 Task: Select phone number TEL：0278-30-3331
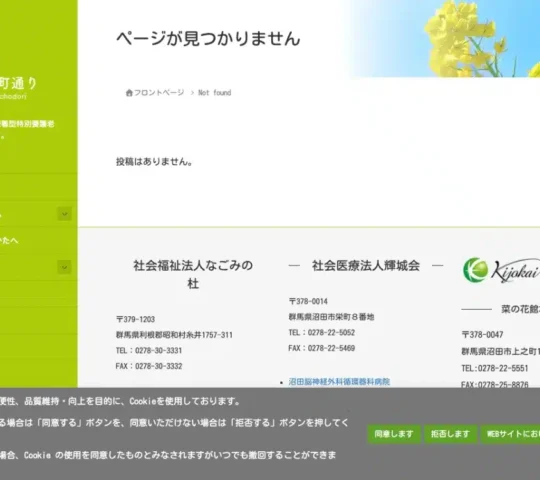[149, 351]
